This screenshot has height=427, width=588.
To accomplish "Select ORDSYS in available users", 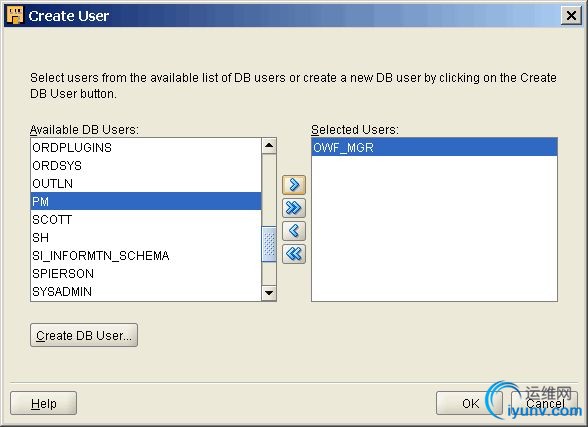I will tap(146, 165).
